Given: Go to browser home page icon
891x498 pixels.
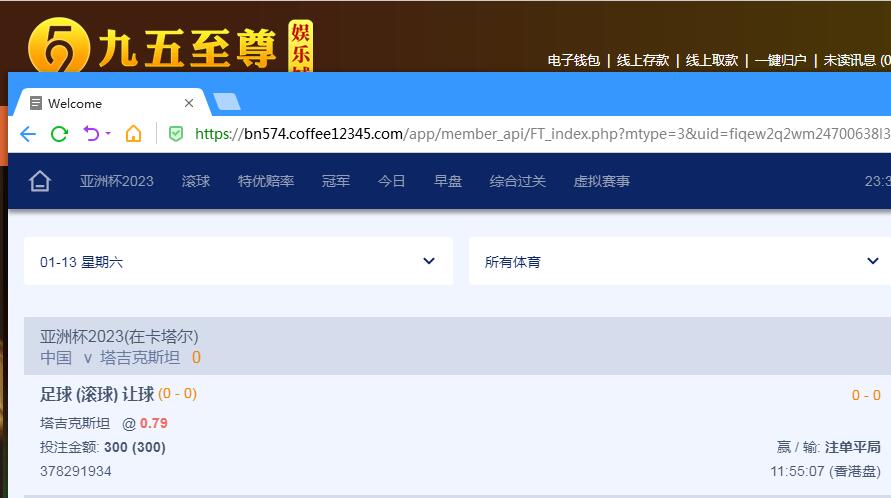Looking at the screenshot, I should [134, 134].
